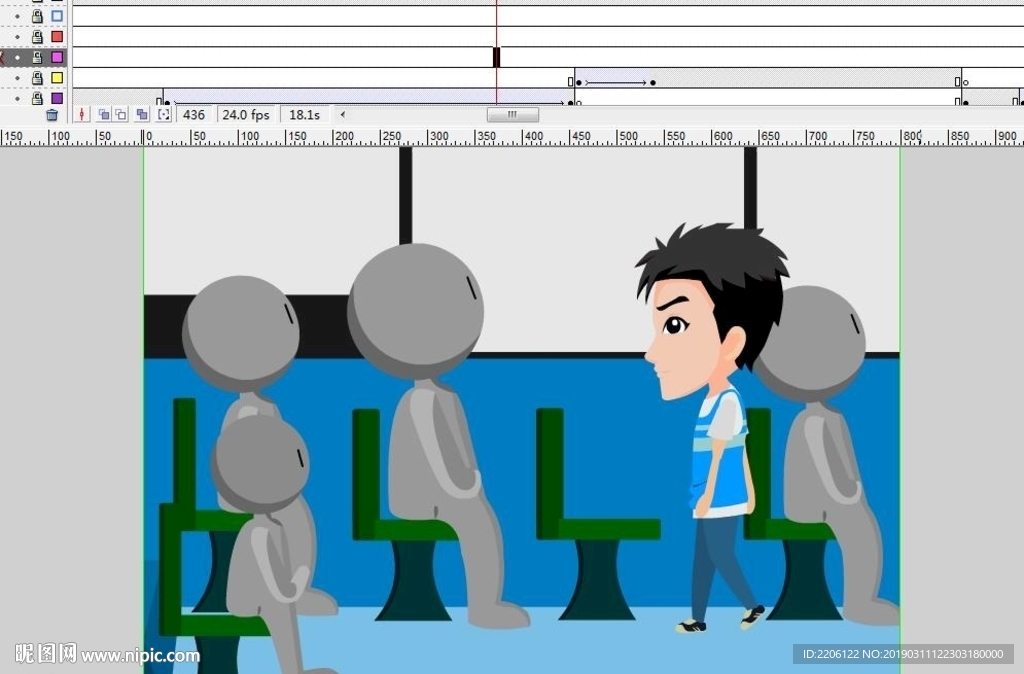This screenshot has height=674, width=1024.
Task: Click the hollow blue outline swatch
Action: [x=57, y=16]
